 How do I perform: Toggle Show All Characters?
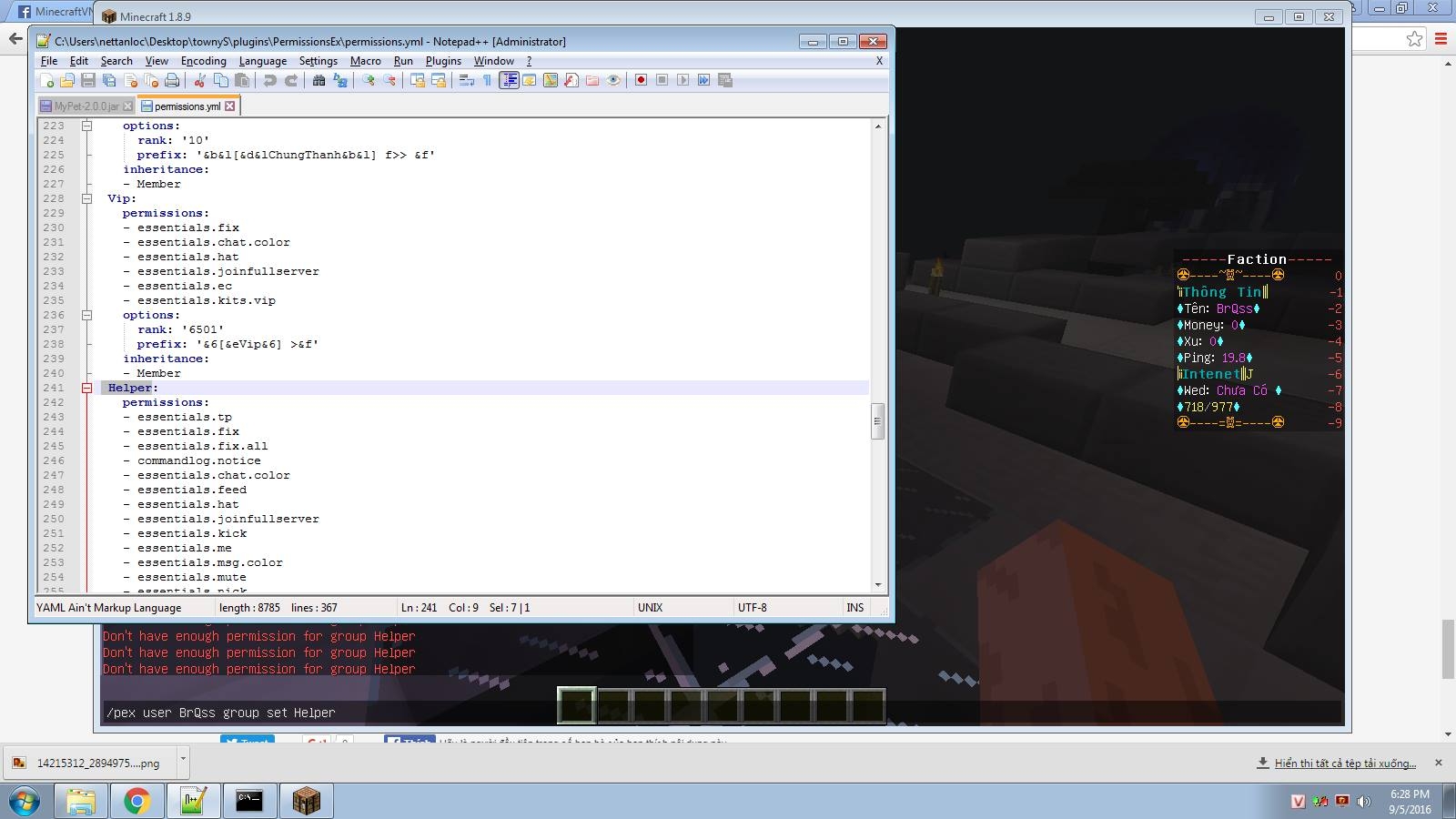[487, 80]
